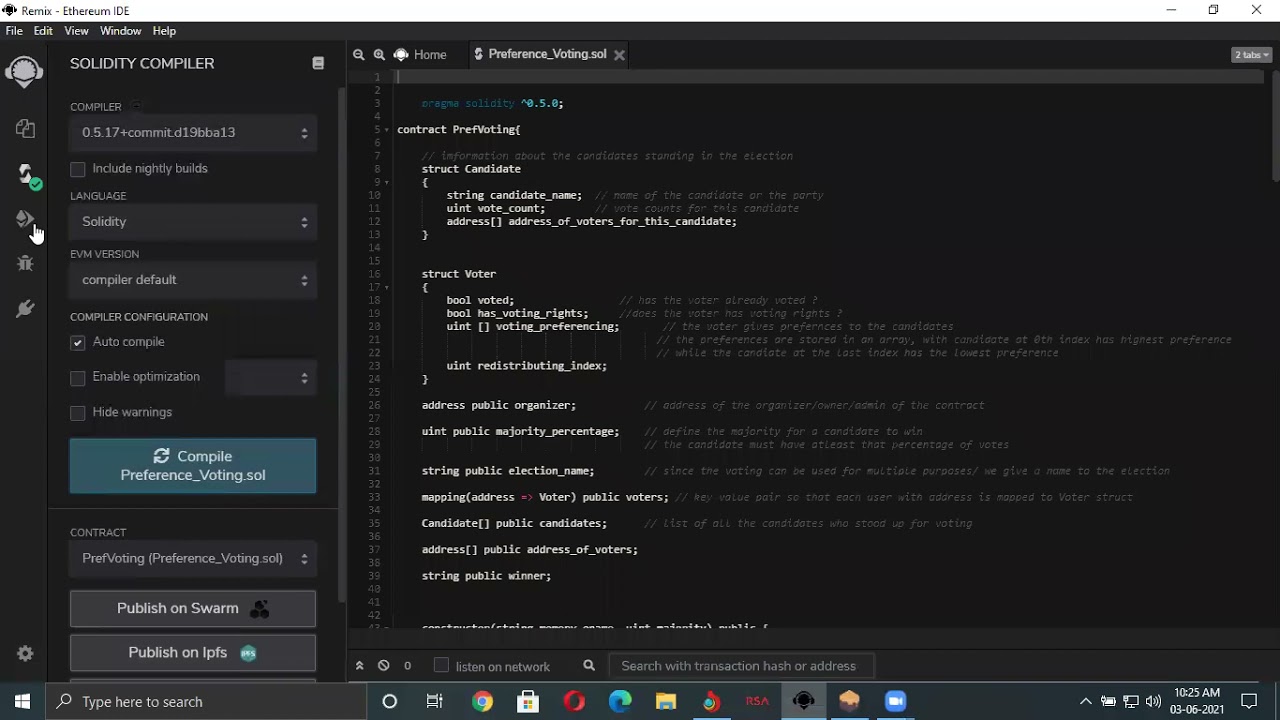Click the transaction hash search field
Viewport: 1280px width, 720px height.
(x=741, y=666)
